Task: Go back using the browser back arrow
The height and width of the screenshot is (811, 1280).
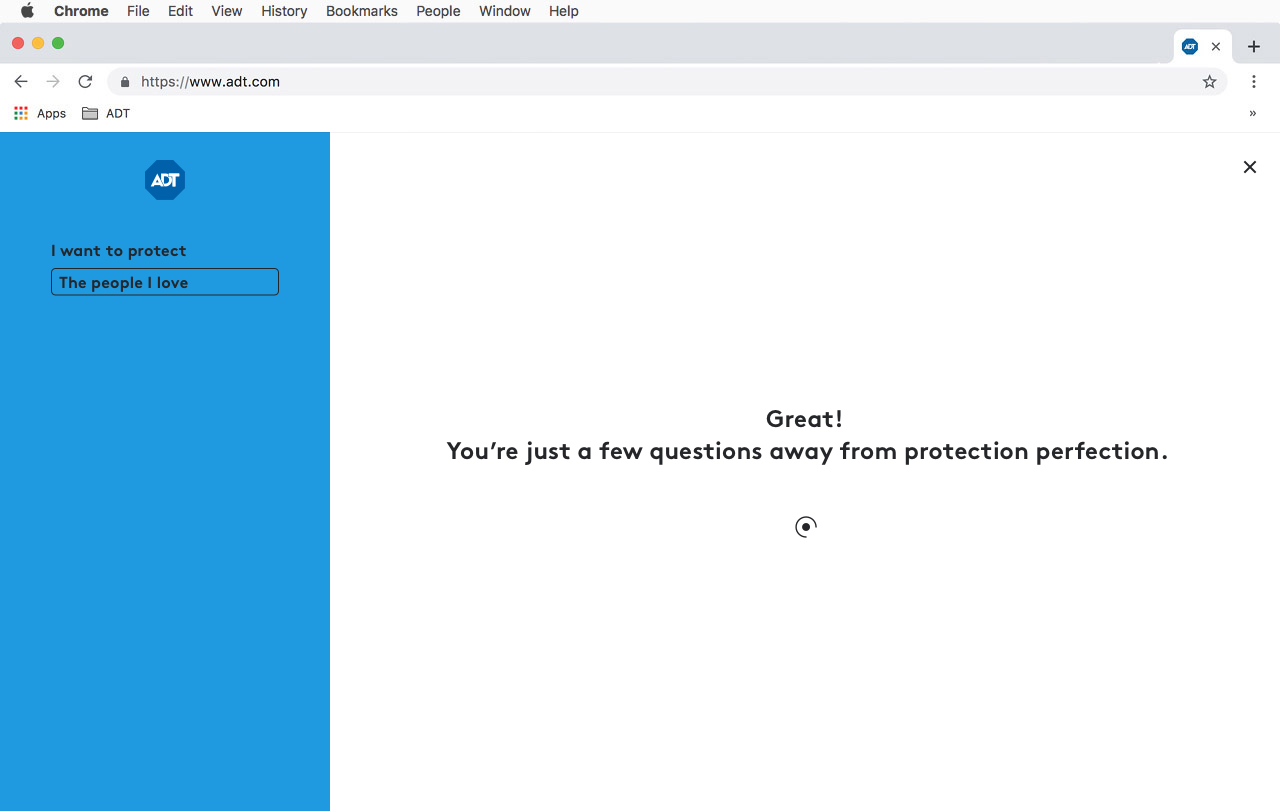Action: pos(21,82)
